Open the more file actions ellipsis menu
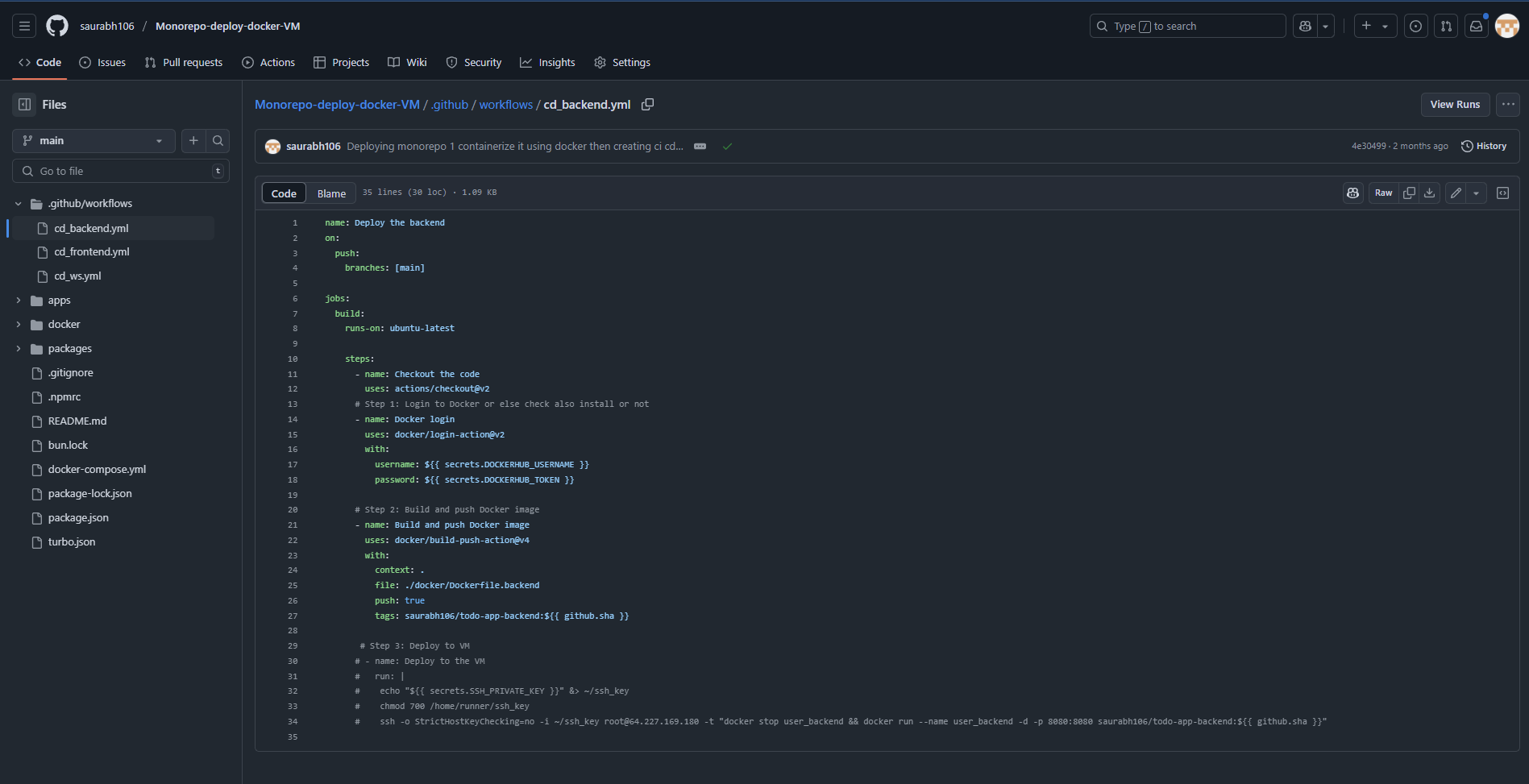The width and height of the screenshot is (1529, 784). click(1508, 104)
